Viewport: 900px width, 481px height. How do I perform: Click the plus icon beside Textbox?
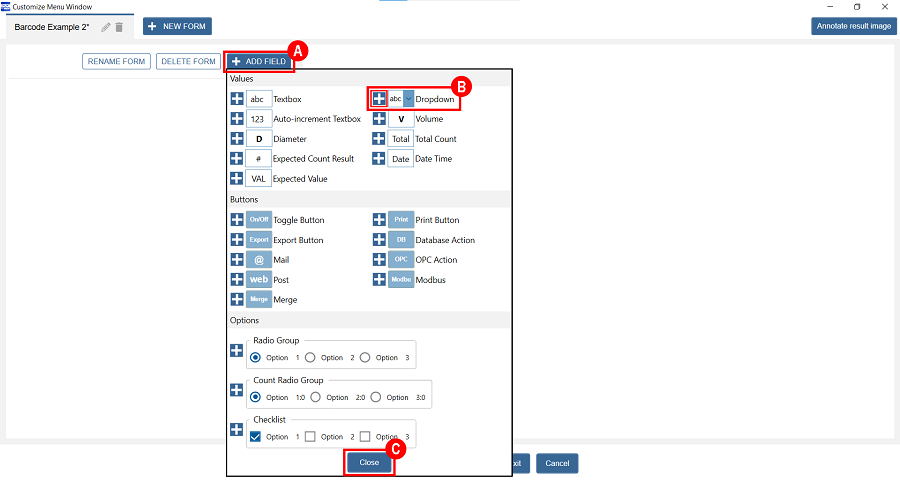(237, 99)
